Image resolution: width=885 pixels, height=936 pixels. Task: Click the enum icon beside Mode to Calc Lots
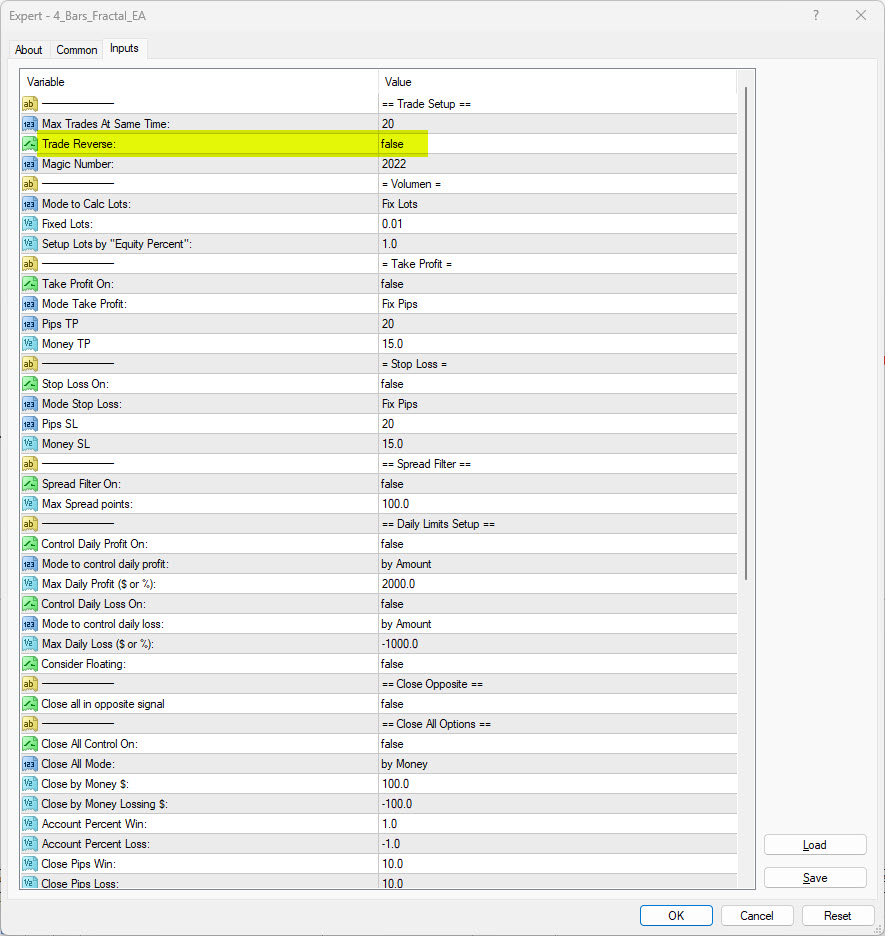pos(30,204)
